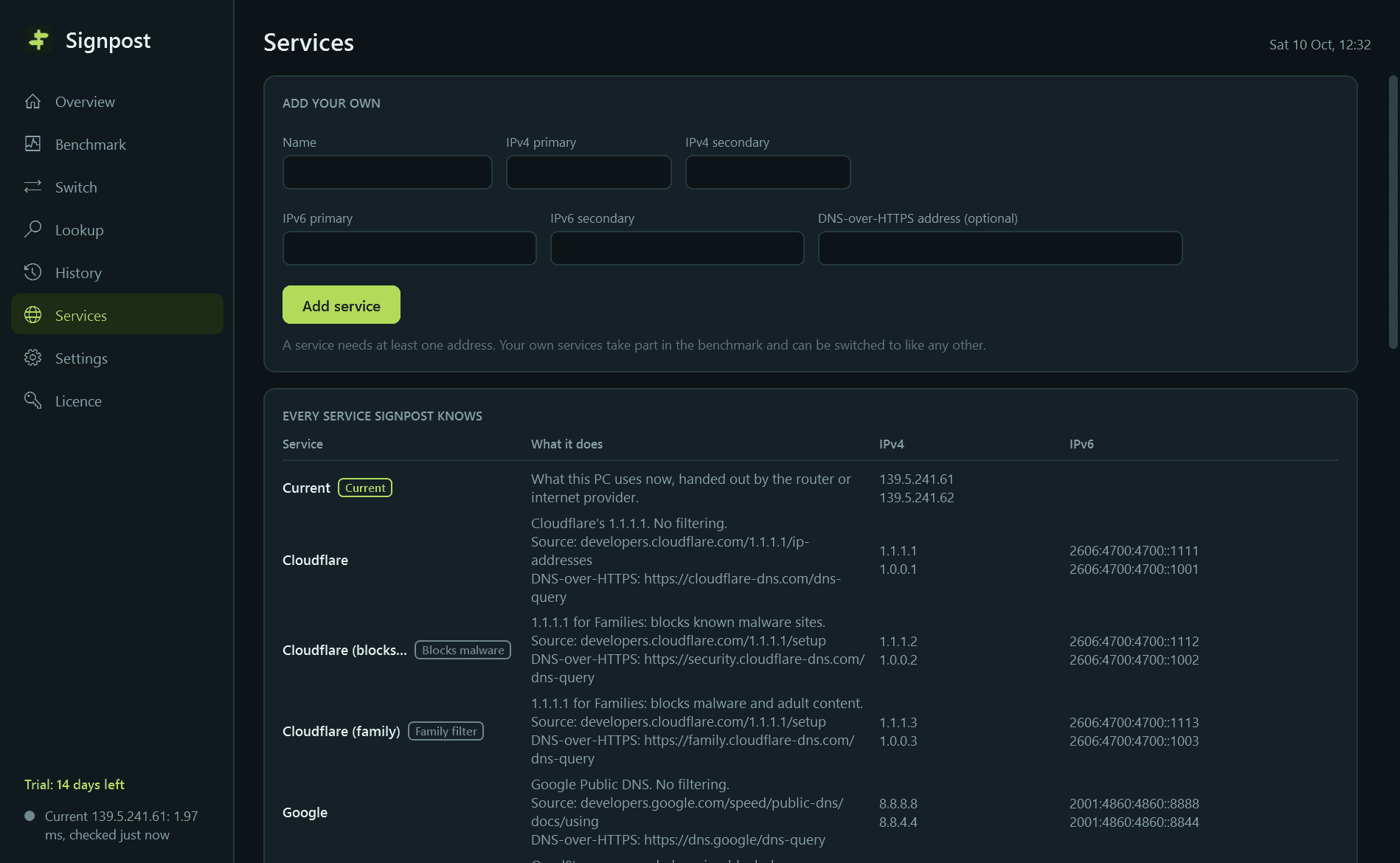1400x863 pixels.
Task: Click the Family filter badge
Action: coord(446,731)
